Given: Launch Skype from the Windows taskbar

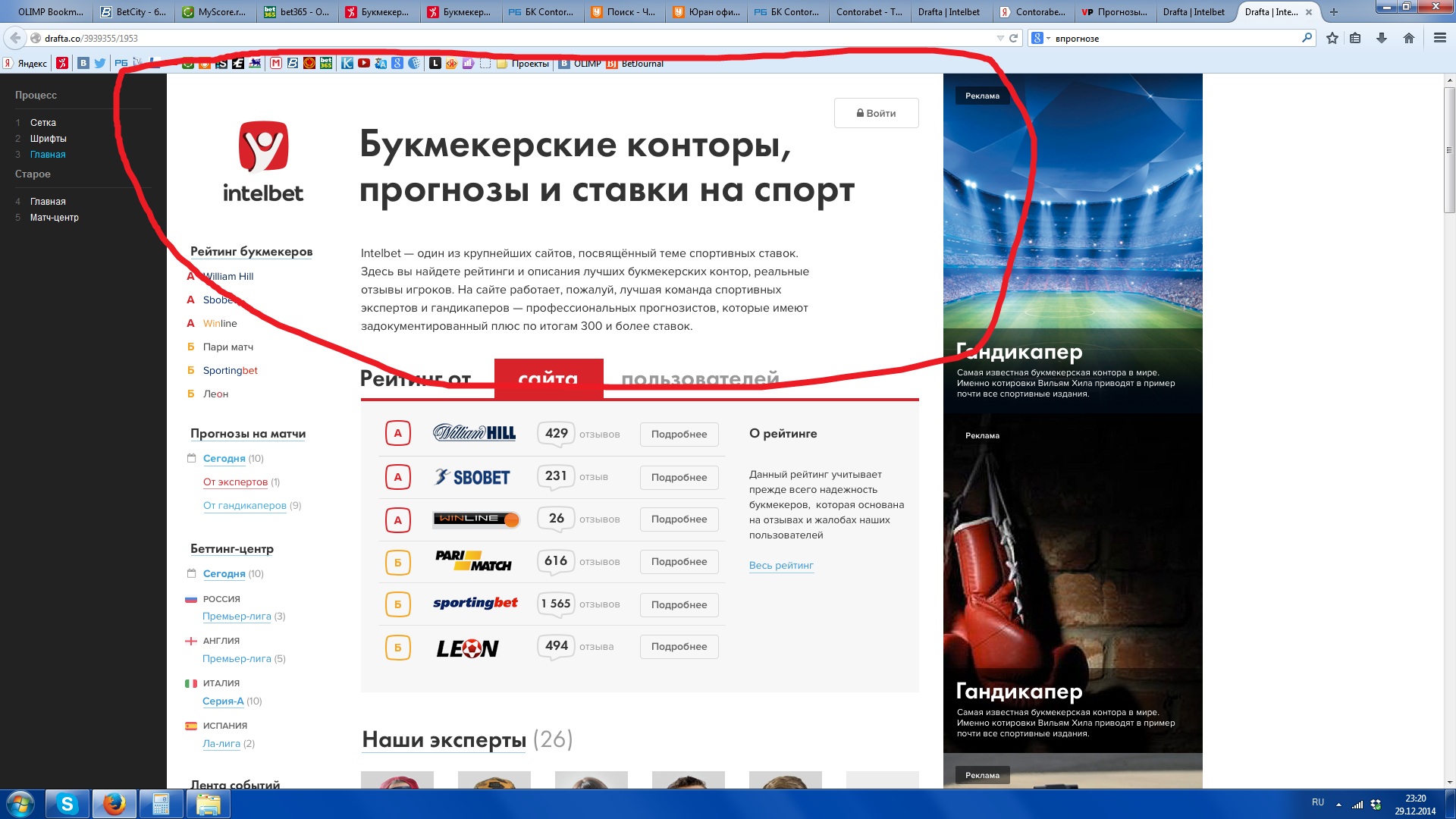Looking at the screenshot, I should click(x=67, y=804).
